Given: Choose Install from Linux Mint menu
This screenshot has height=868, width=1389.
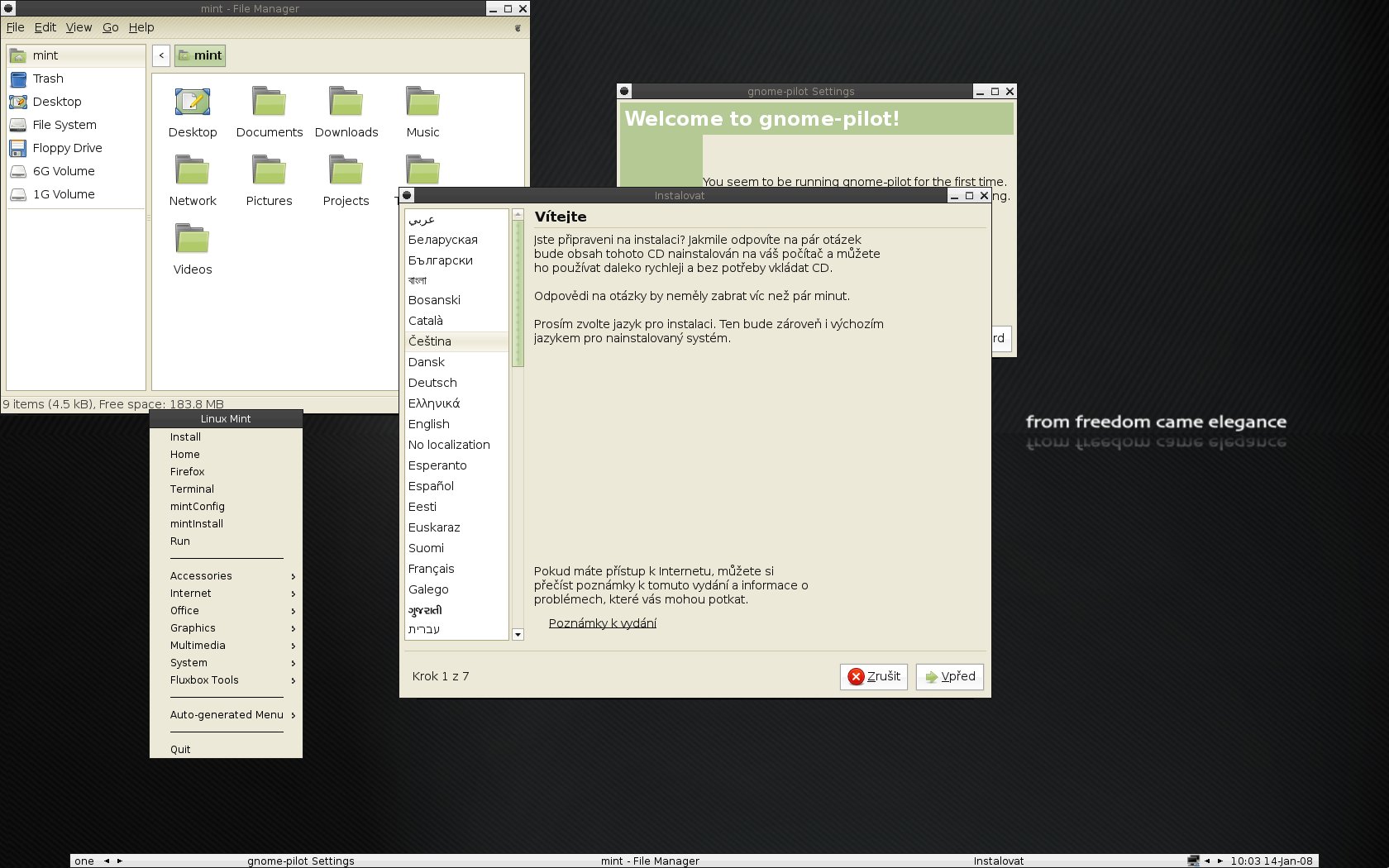Looking at the screenshot, I should coord(226,437).
